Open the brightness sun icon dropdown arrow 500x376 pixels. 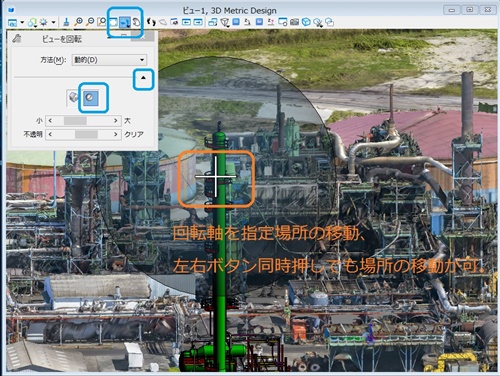tap(53, 22)
